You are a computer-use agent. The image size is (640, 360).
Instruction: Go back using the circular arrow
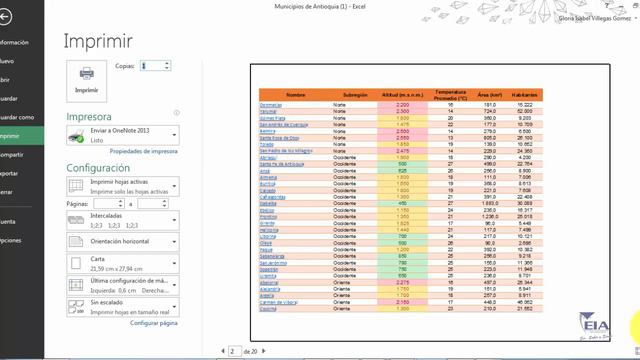[5, 17]
